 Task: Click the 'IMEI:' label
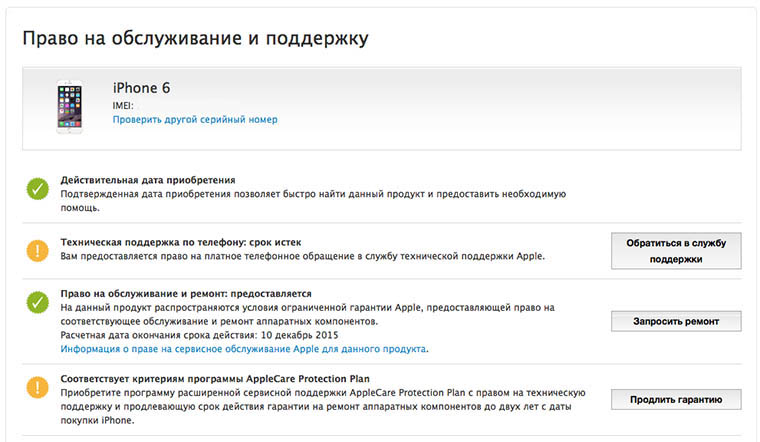click(123, 106)
